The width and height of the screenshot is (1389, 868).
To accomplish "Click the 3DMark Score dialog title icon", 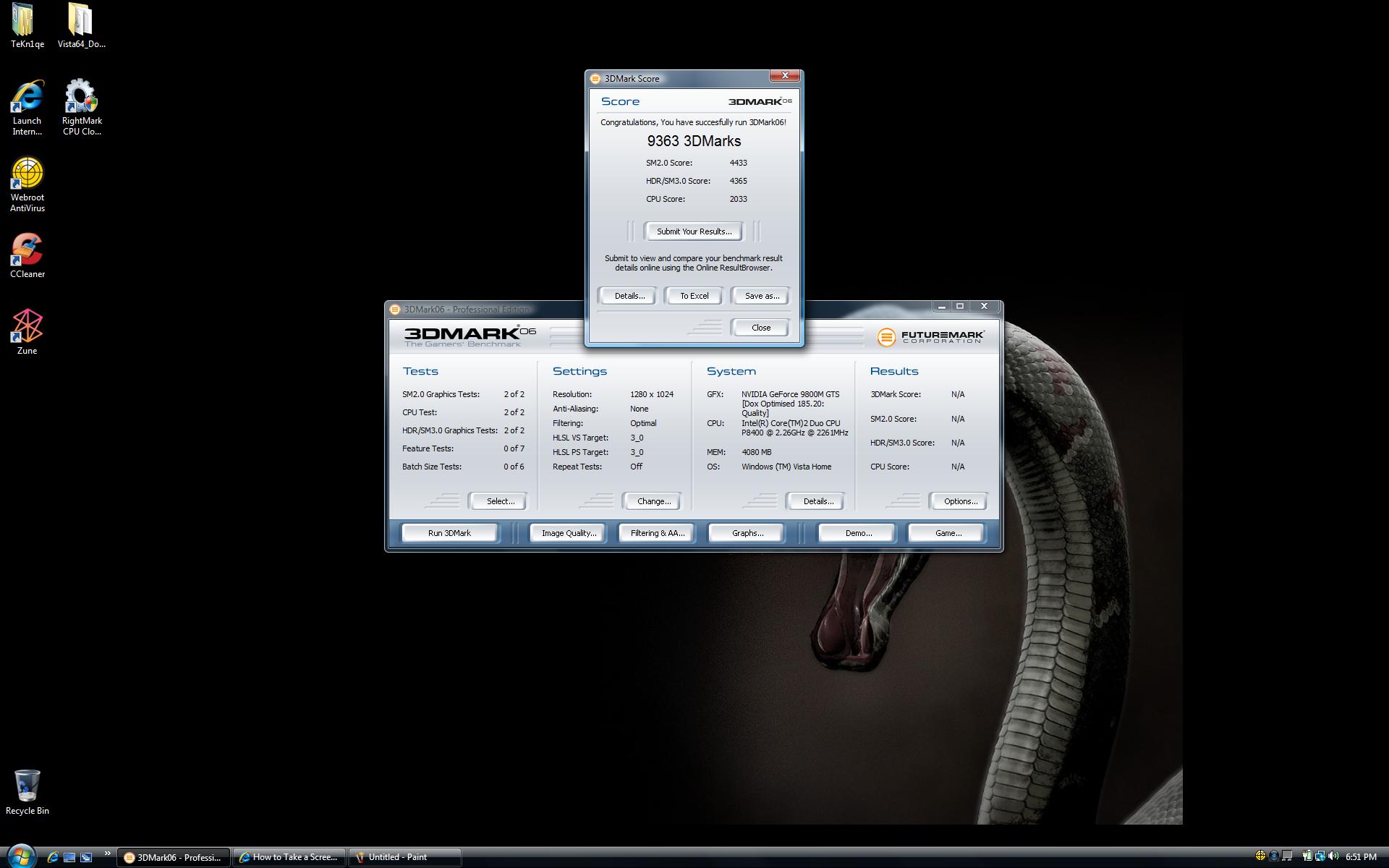I will coord(595,79).
